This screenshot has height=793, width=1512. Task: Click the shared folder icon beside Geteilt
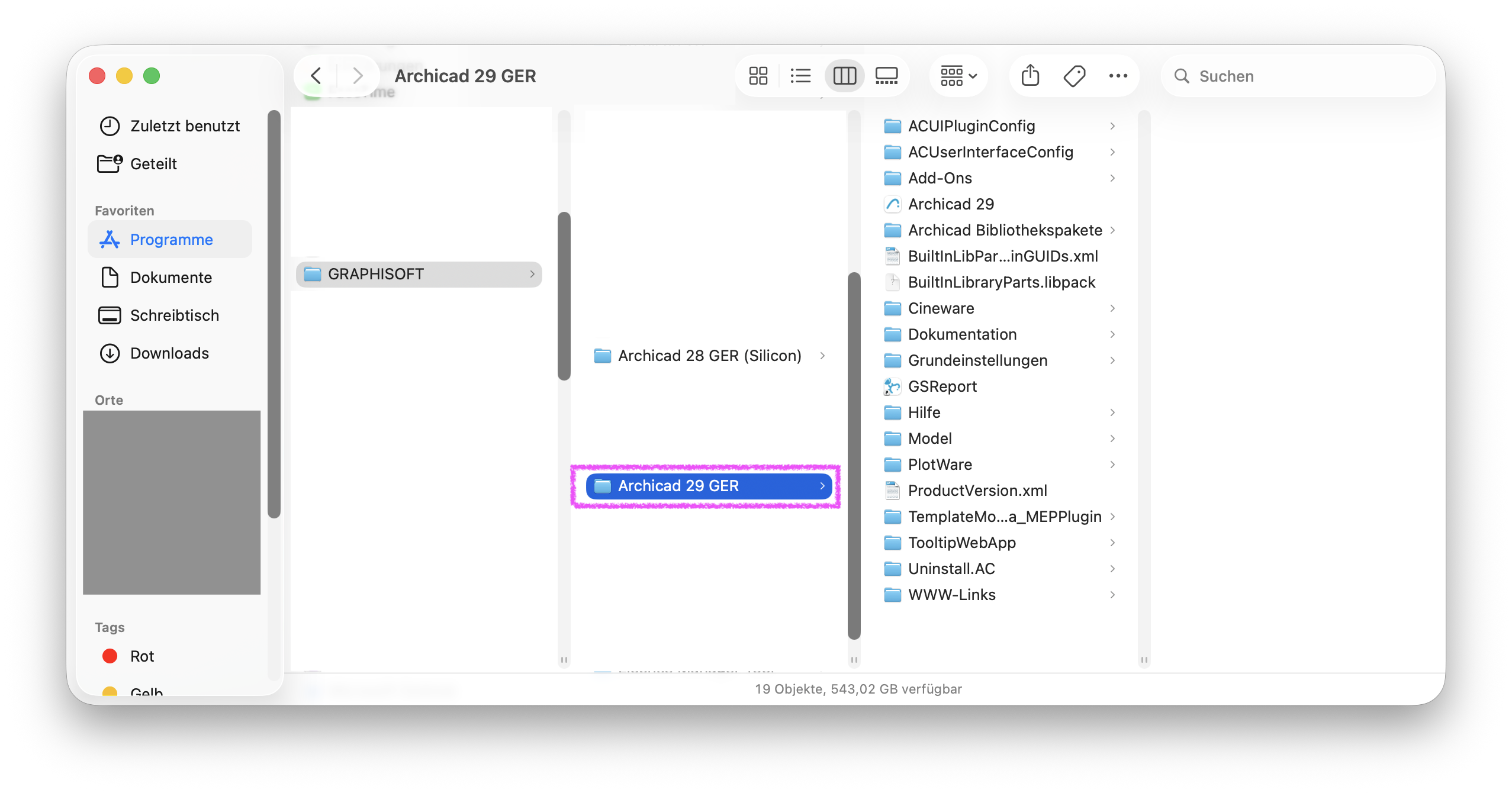coord(110,164)
